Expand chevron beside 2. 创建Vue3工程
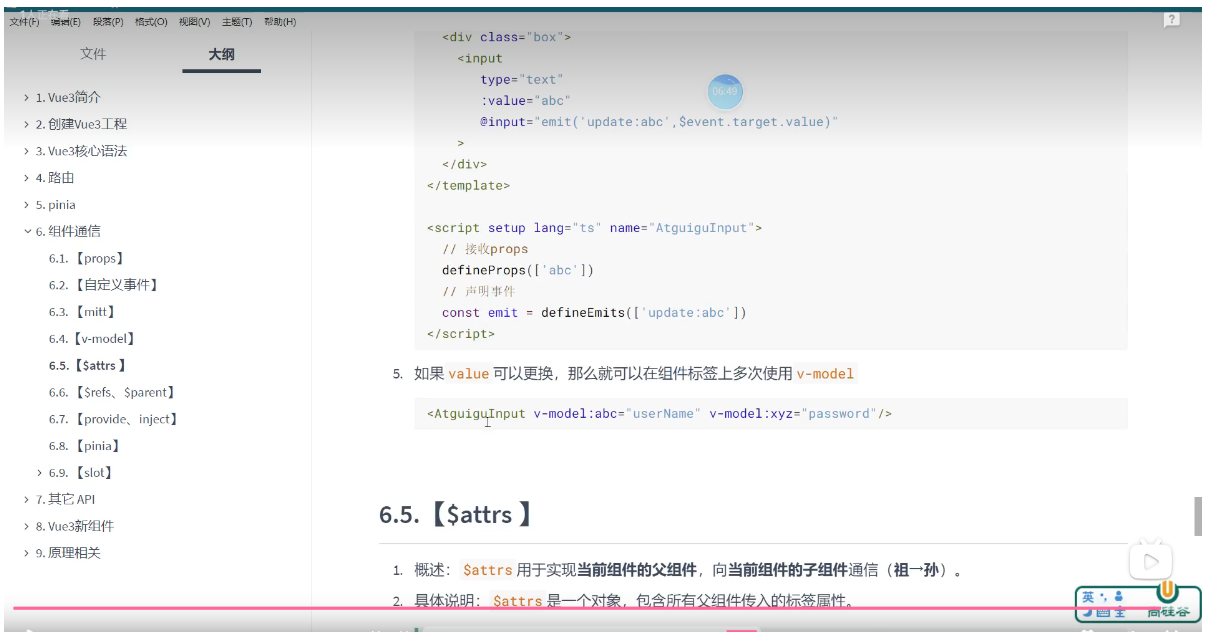Viewport: 1213px width, 632px height. click(26, 125)
